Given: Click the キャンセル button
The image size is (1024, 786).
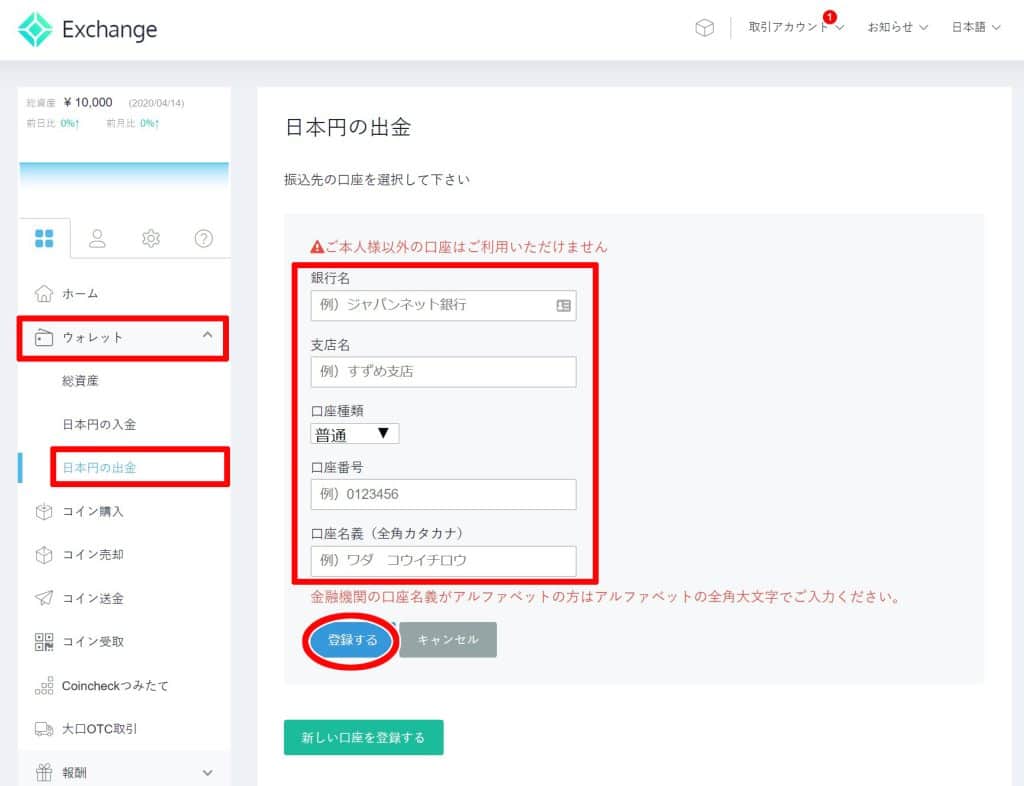Looking at the screenshot, I should tap(448, 640).
